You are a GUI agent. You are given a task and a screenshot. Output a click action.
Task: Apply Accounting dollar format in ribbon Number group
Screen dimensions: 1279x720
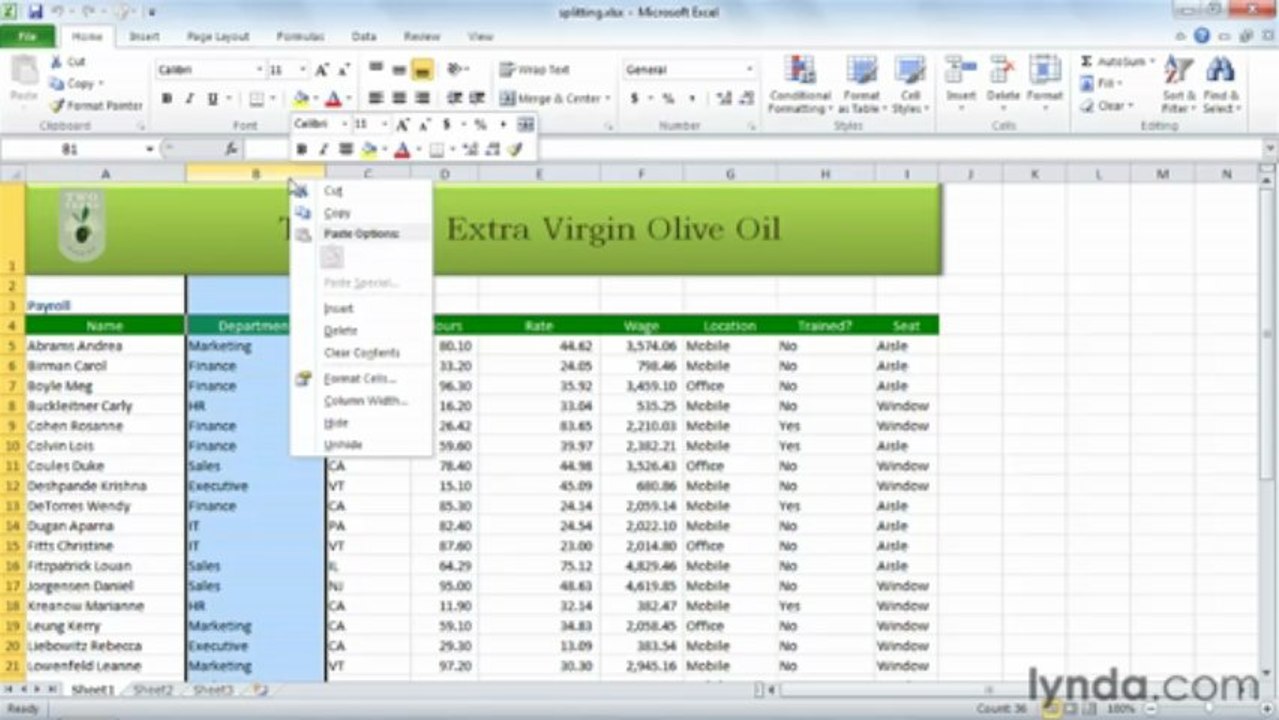click(x=634, y=98)
